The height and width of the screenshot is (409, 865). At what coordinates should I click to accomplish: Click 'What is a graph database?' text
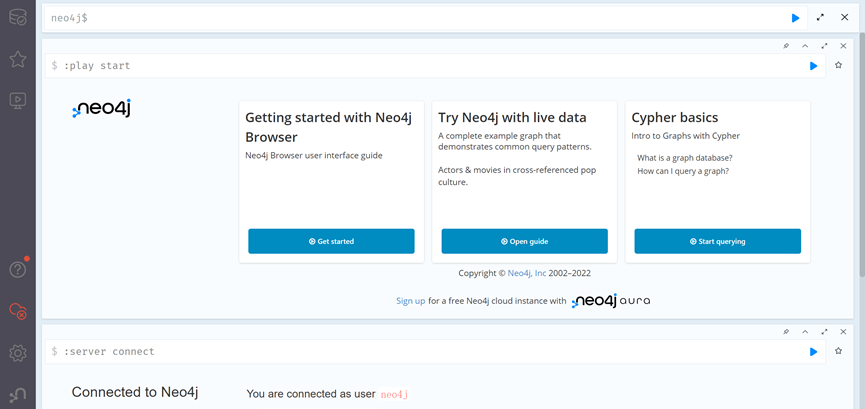point(685,158)
